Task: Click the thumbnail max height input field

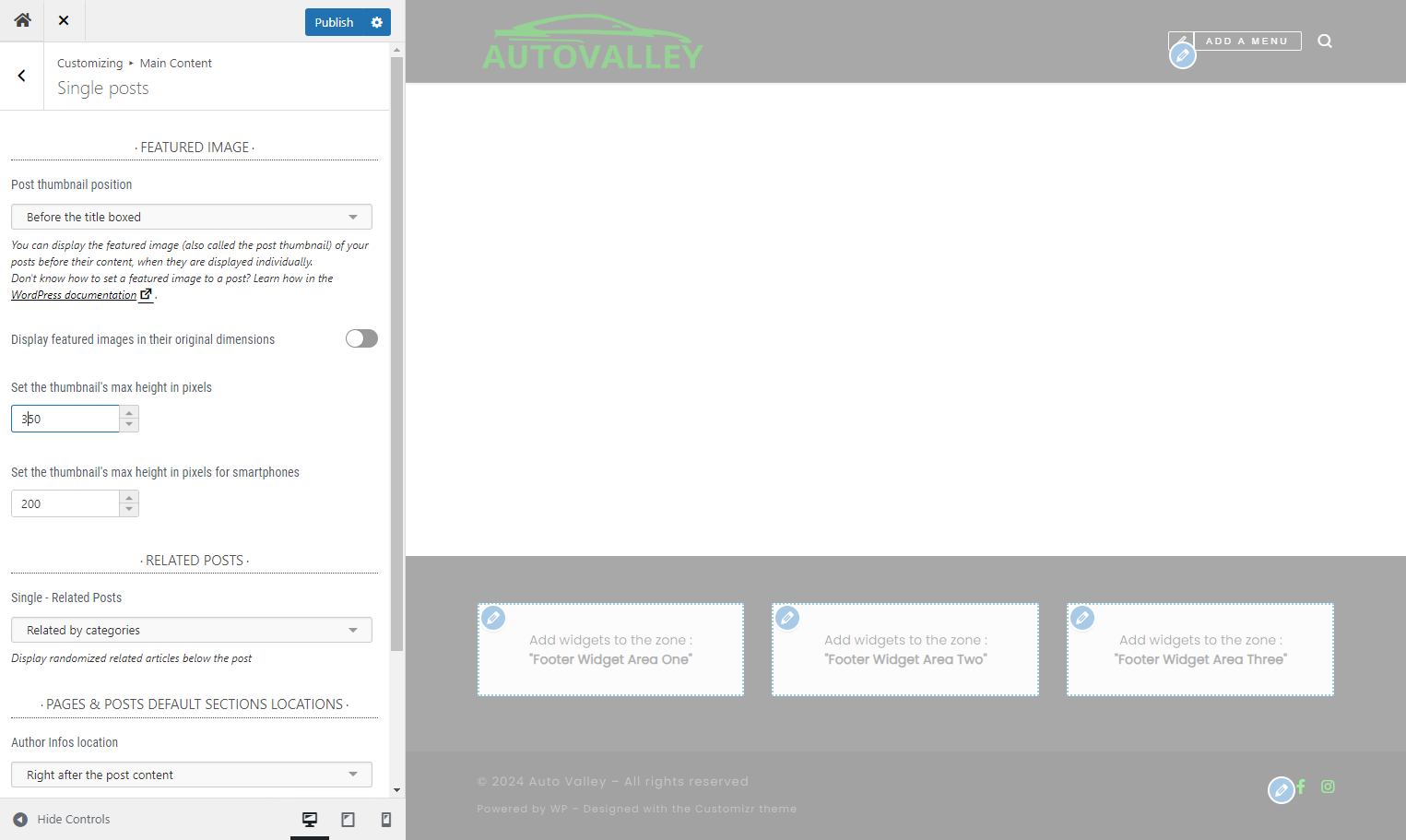Action: tap(65, 419)
